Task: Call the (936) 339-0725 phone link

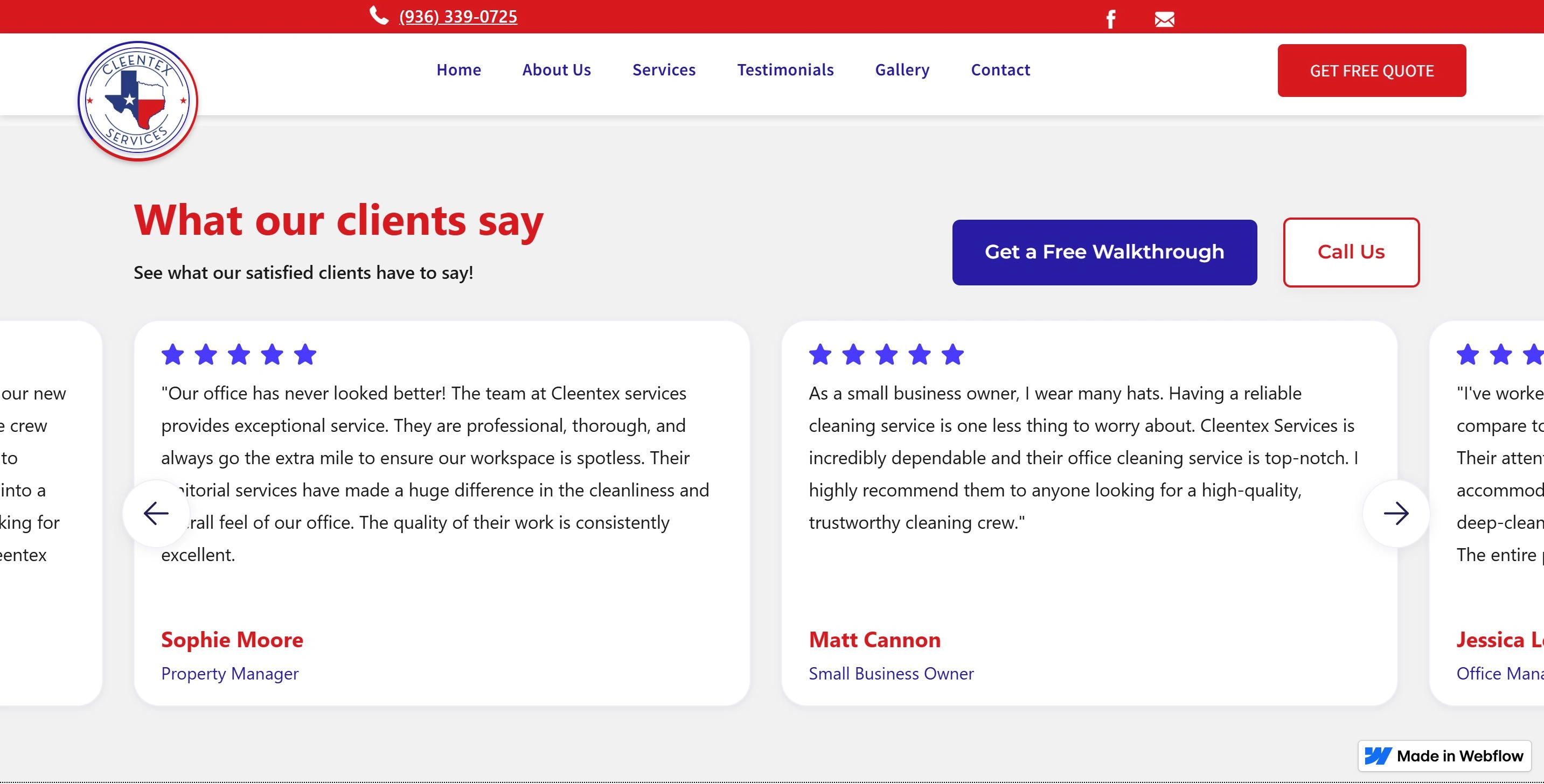Action: click(x=458, y=16)
